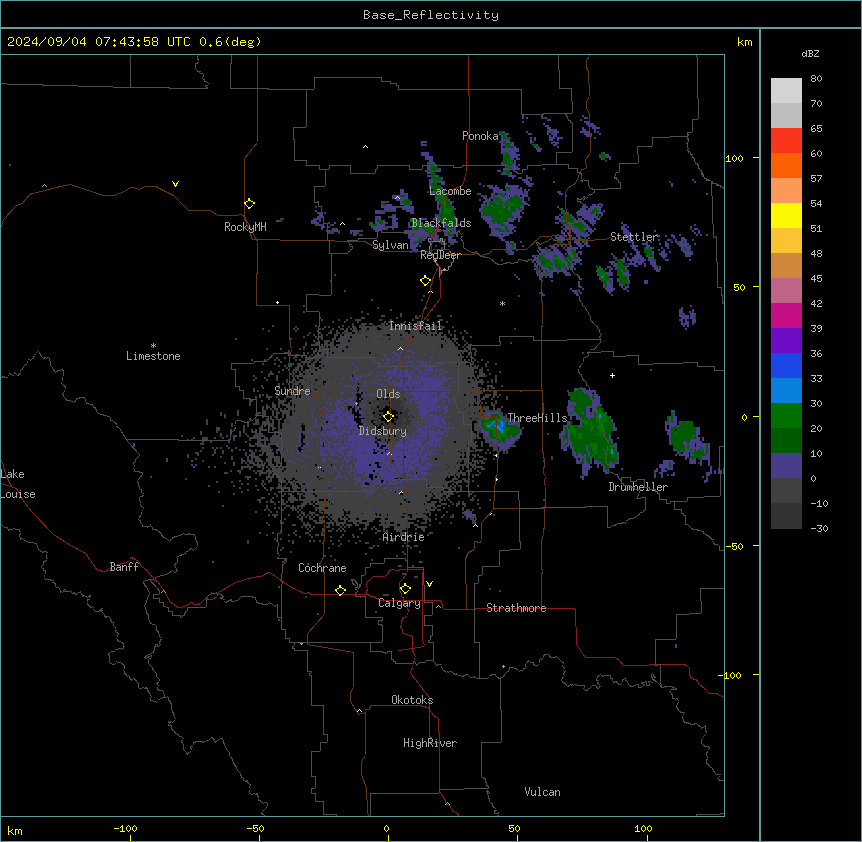
Task: Click the Limestone label
Action: click(x=153, y=356)
